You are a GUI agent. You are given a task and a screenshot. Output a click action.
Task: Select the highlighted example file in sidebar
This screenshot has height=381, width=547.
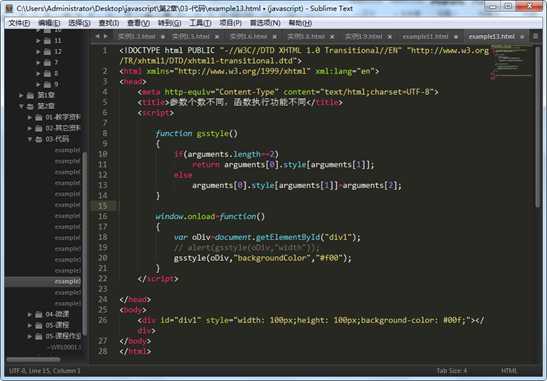tap(44, 282)
